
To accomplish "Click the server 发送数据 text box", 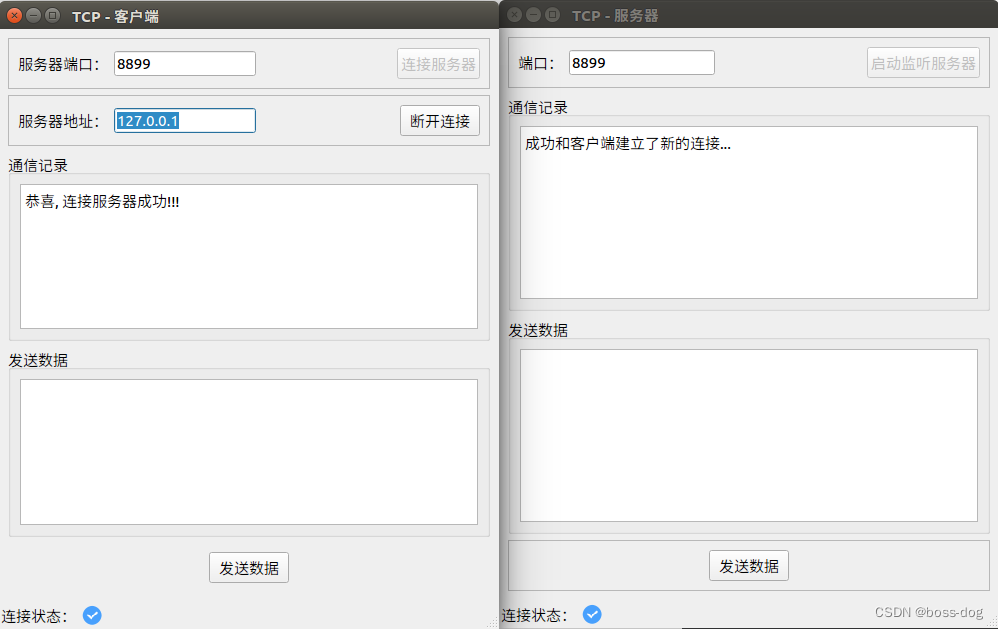I will (x=748, y=435).
